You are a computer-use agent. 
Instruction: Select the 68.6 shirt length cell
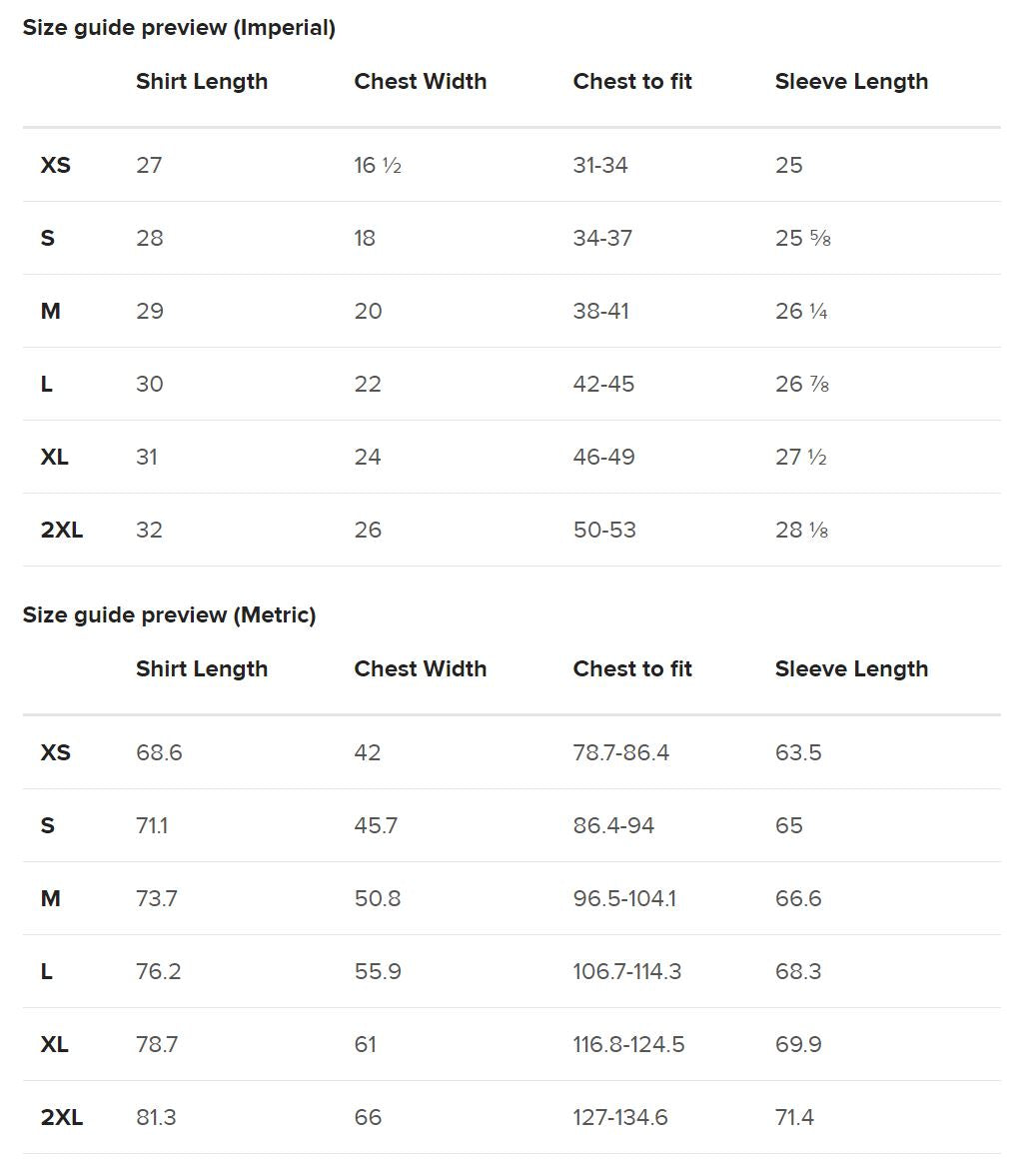pyautogui.click(x=159, y=753)
